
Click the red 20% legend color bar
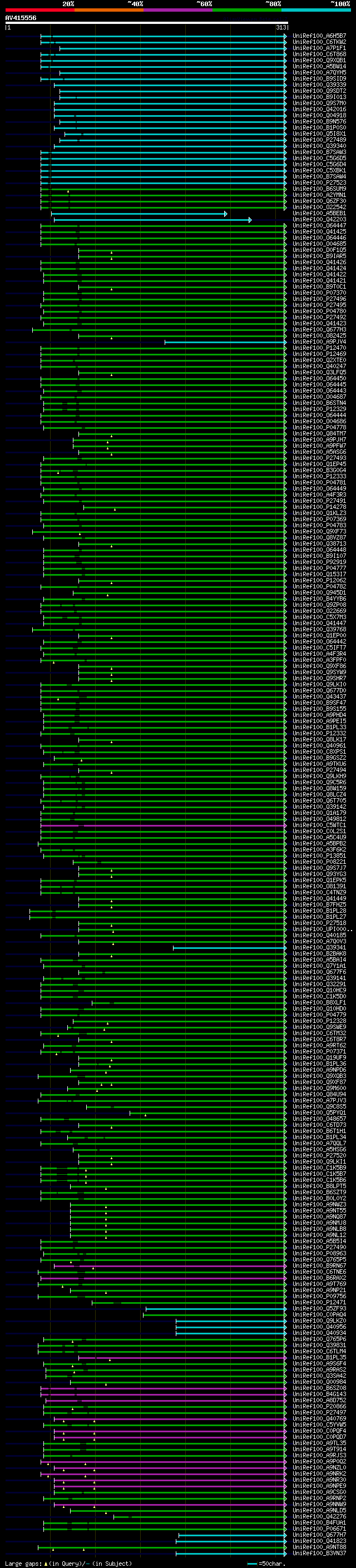(39, 10)
